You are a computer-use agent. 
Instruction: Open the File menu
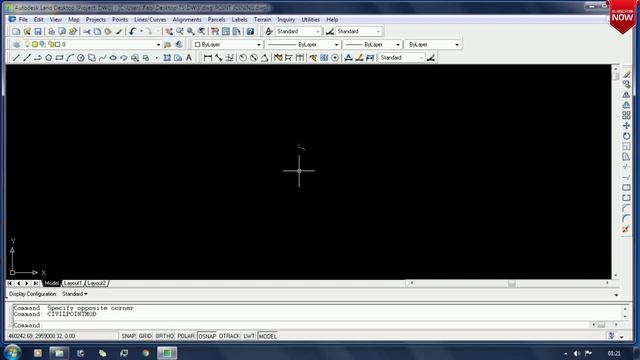tap(23, 20)
